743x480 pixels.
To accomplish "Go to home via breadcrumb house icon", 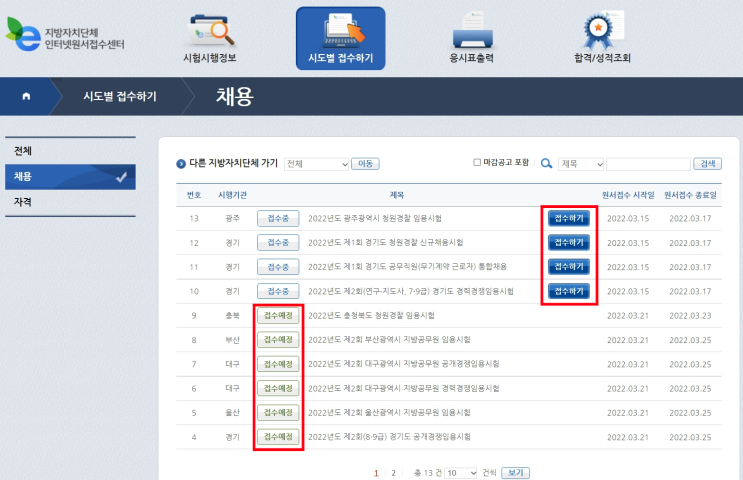I will (27, 96).
